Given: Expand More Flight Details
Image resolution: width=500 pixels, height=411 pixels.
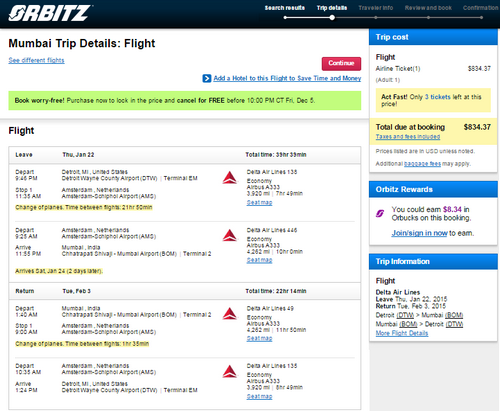Looking at the screenshot, I should pyautogui.click(x=402, y=333).
